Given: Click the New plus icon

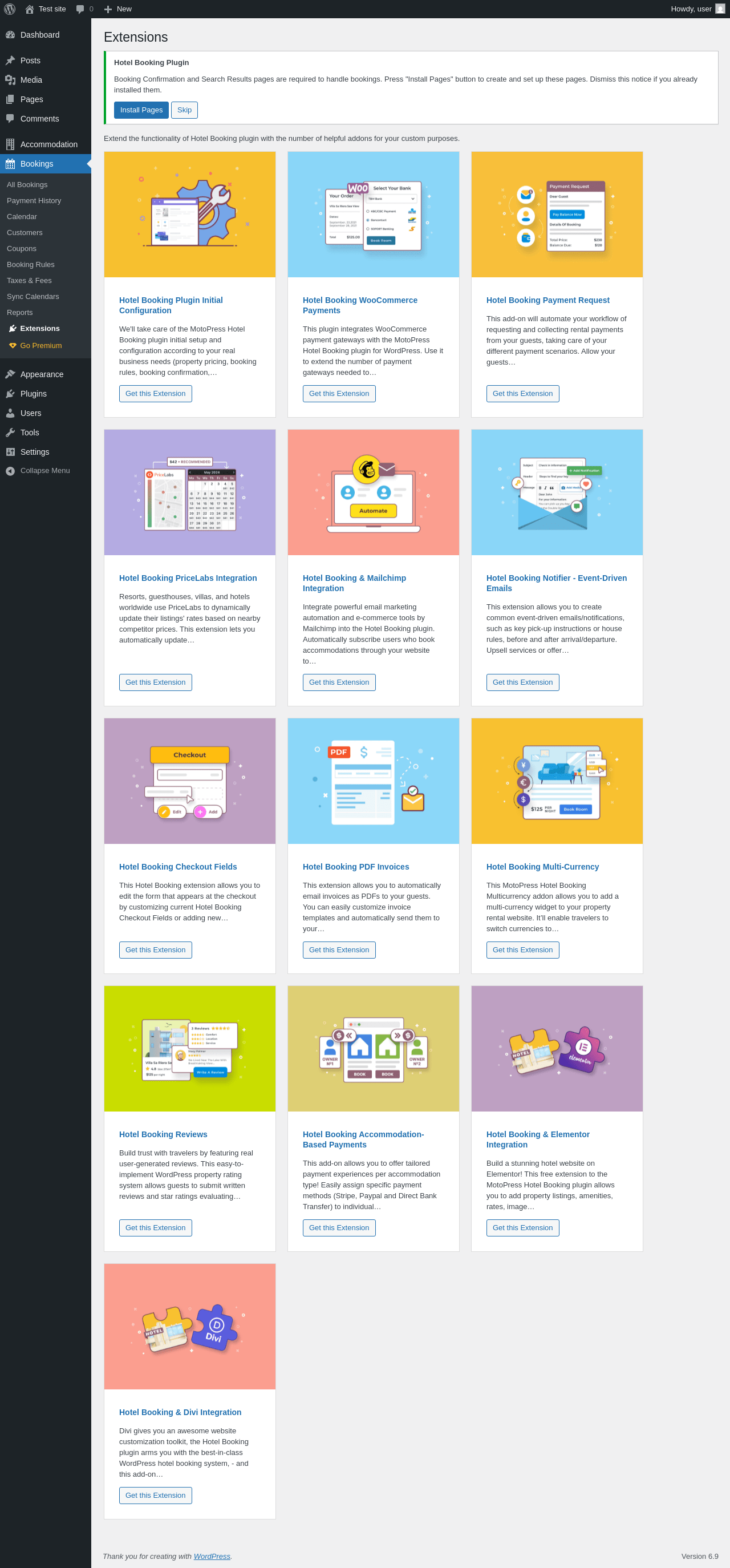Looking at the screenshot, I should pyautogui.click(x=108, y=9).
